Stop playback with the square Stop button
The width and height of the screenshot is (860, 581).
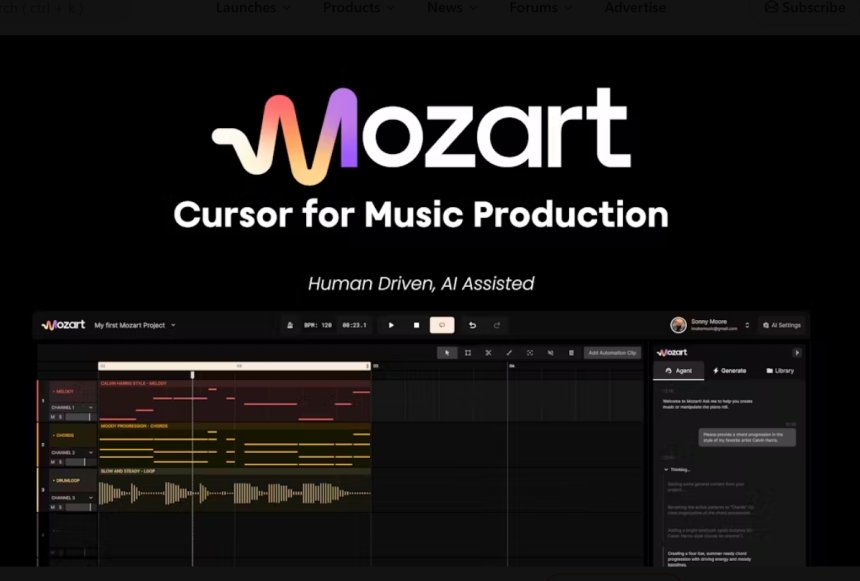click(416, 325)
